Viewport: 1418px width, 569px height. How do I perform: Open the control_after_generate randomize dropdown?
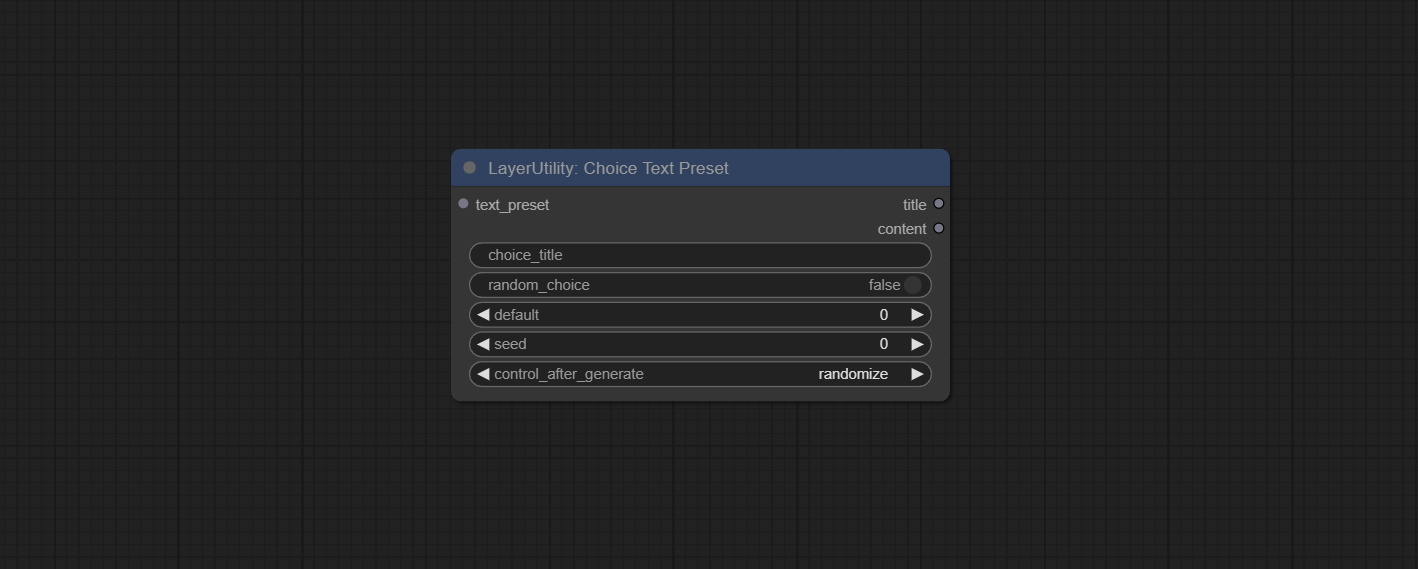click(852, 374)
